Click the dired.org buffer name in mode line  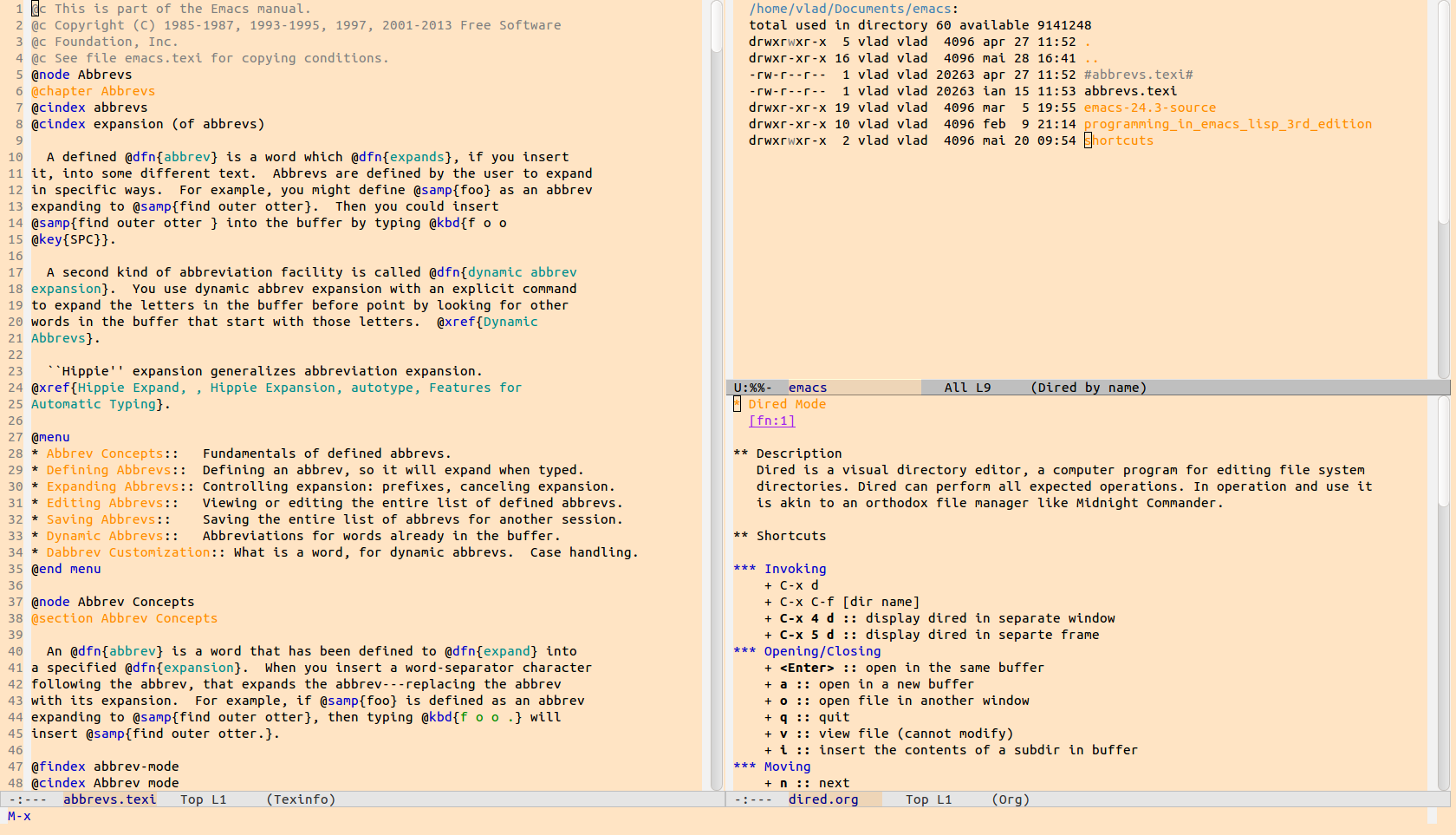[823, 799]
